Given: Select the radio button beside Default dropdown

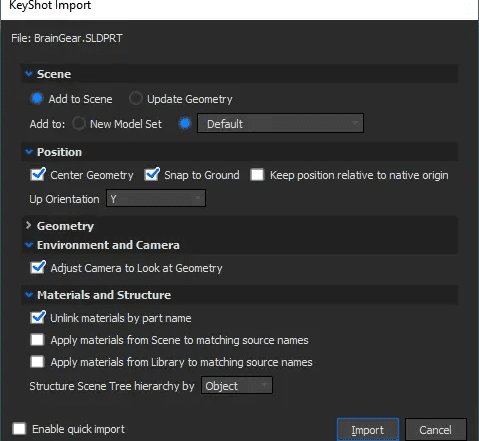Looking at the screenshot, I should point(185,124).
